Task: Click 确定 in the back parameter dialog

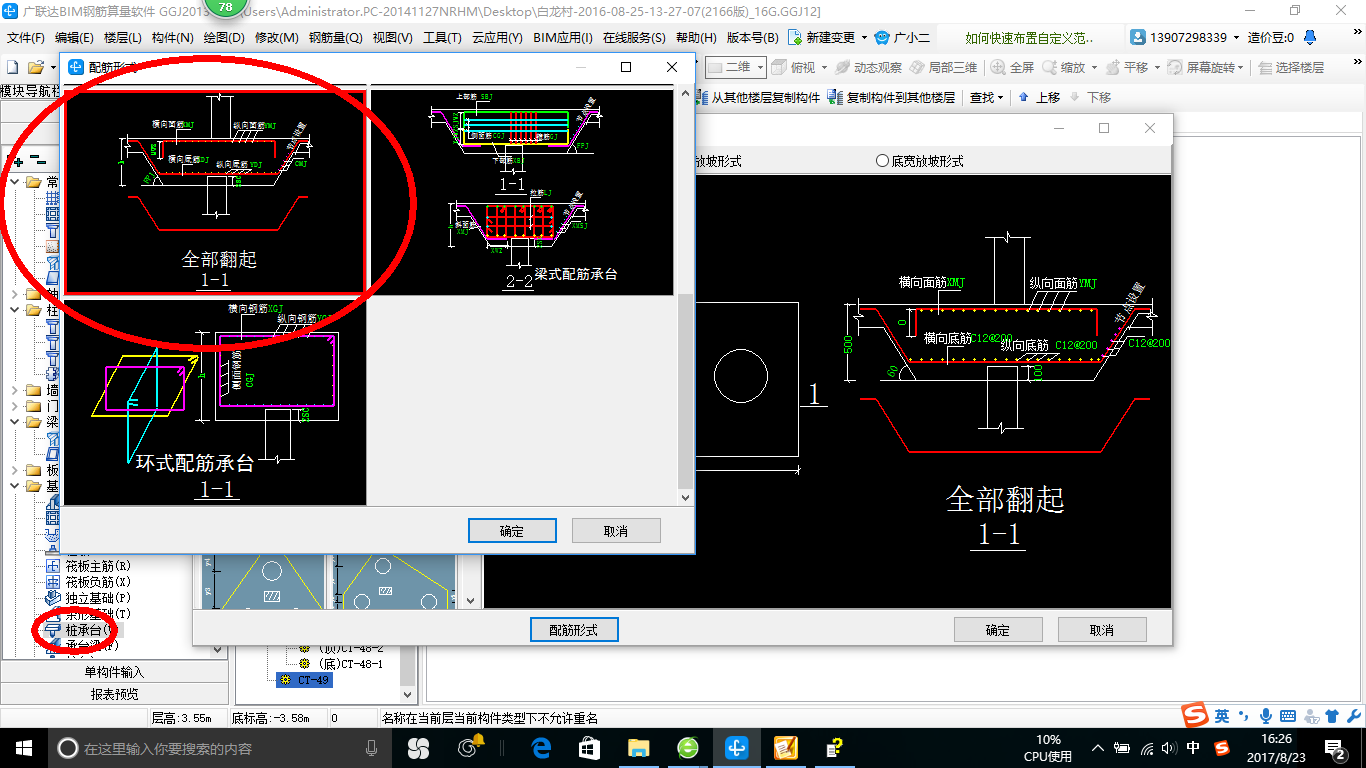Action: point(998,630)
